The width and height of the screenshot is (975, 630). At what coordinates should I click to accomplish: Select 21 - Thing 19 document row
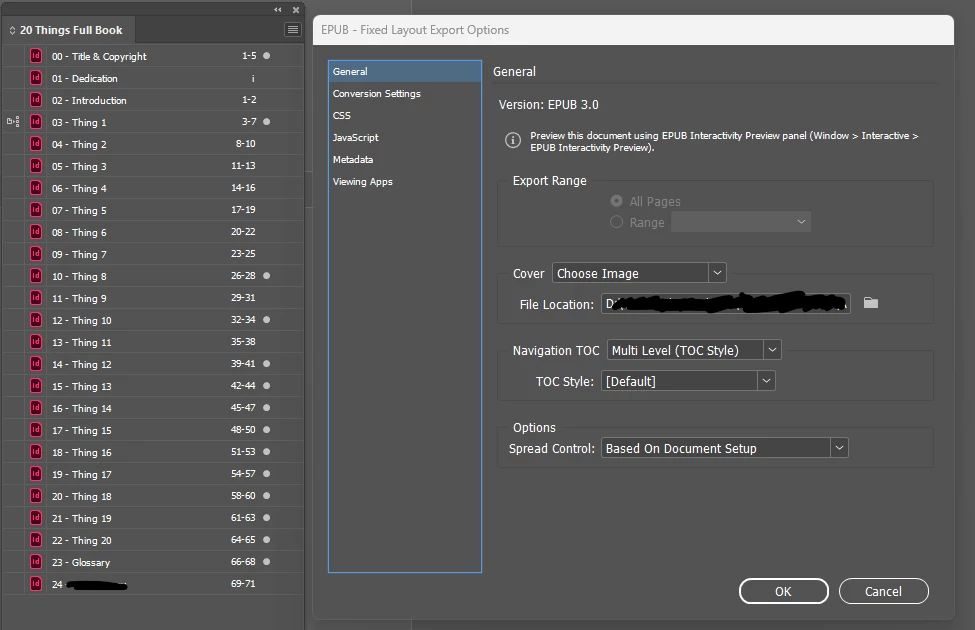153,518
